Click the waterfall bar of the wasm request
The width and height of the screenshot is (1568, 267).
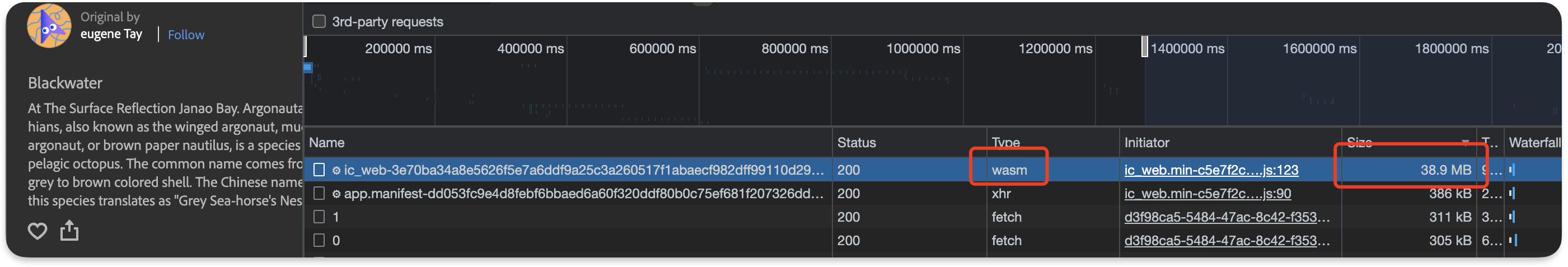[x=1512, y=170]
